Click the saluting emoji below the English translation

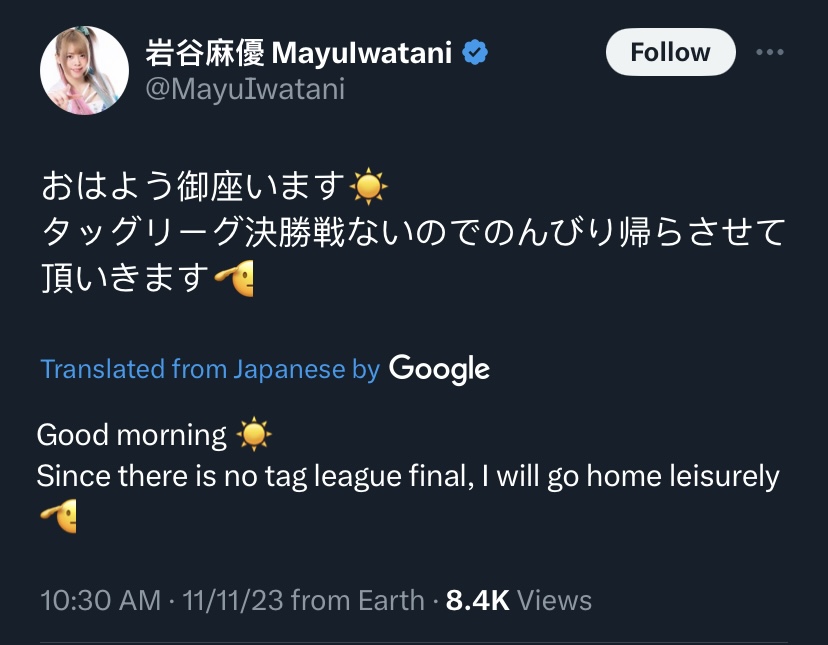[x=58, y=518]
